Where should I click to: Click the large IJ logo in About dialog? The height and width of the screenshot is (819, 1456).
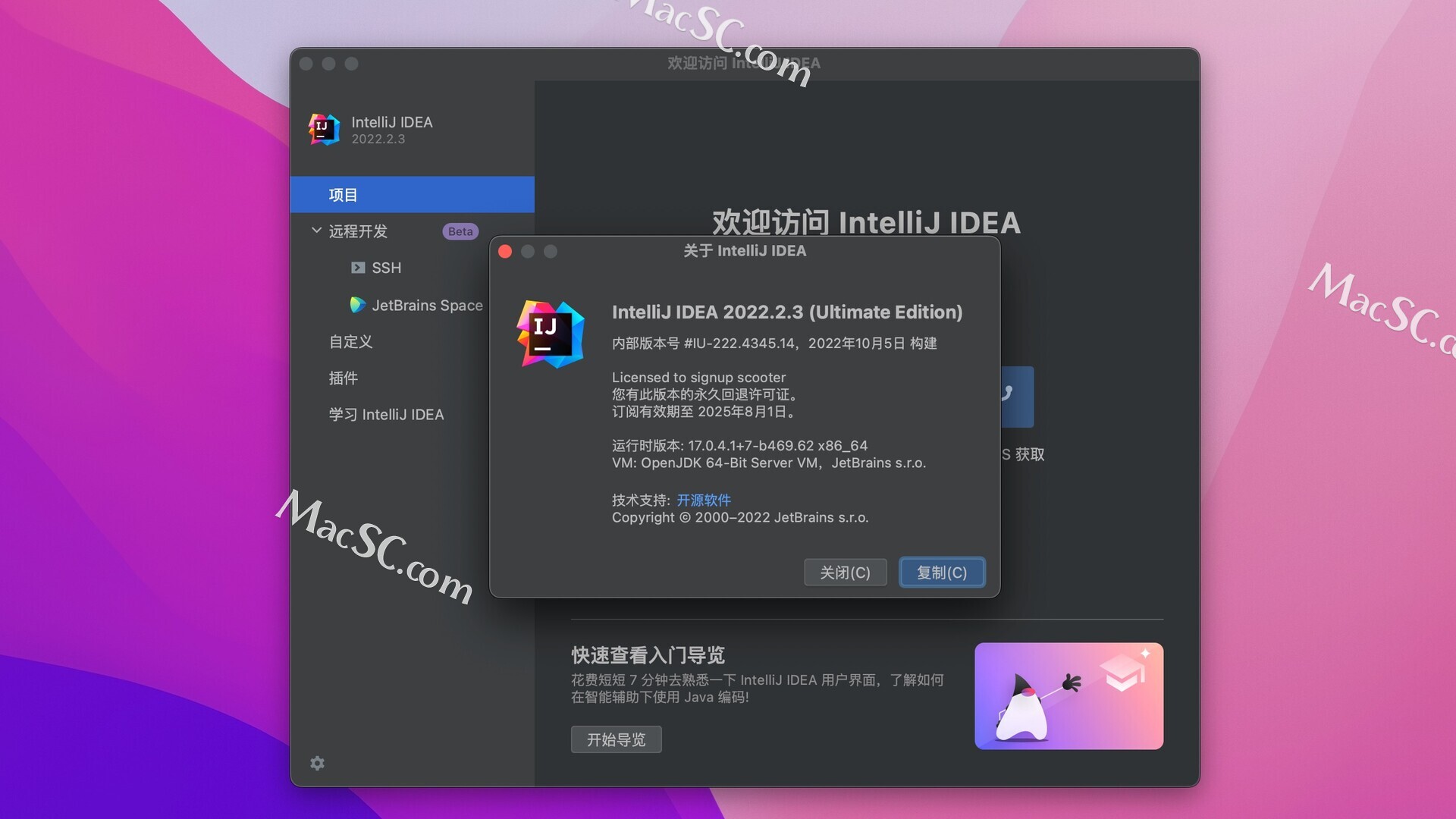coord(551,334)
